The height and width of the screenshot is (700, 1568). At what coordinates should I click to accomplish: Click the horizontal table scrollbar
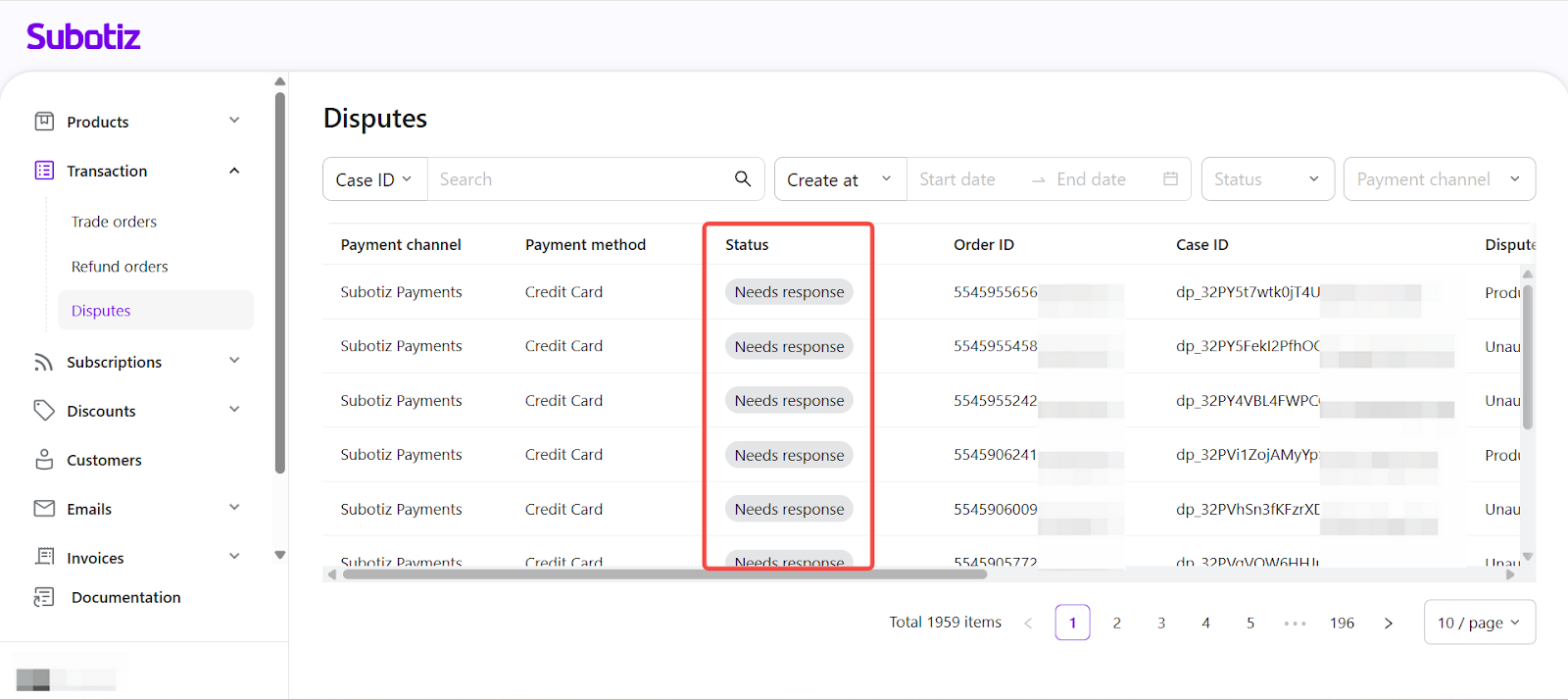coord(664,575)
